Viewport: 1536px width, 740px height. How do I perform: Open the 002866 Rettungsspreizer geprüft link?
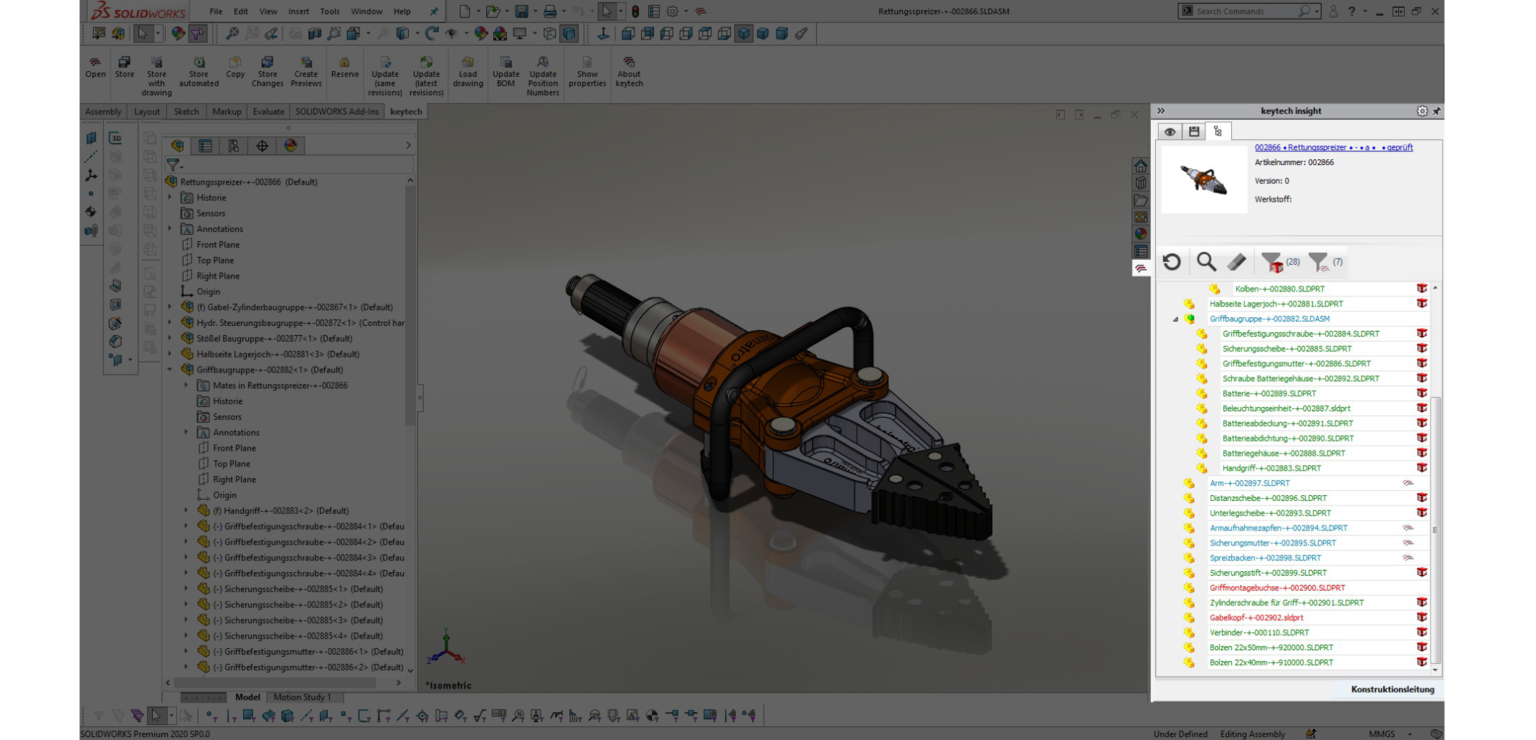pyautogui.click(x=1333, y=147)
